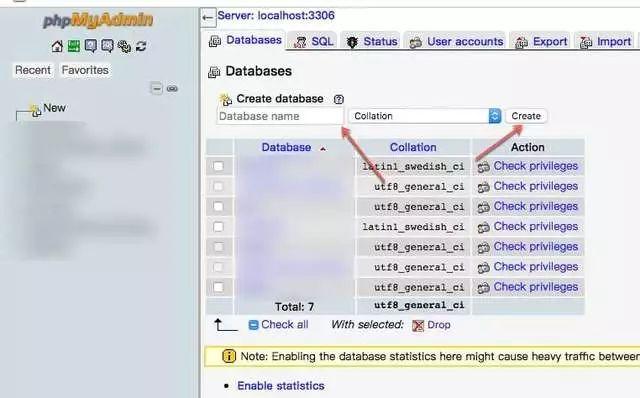The image size is (640, 398).
Task: Sort by the Collation column header
Action: coord(413,147)
